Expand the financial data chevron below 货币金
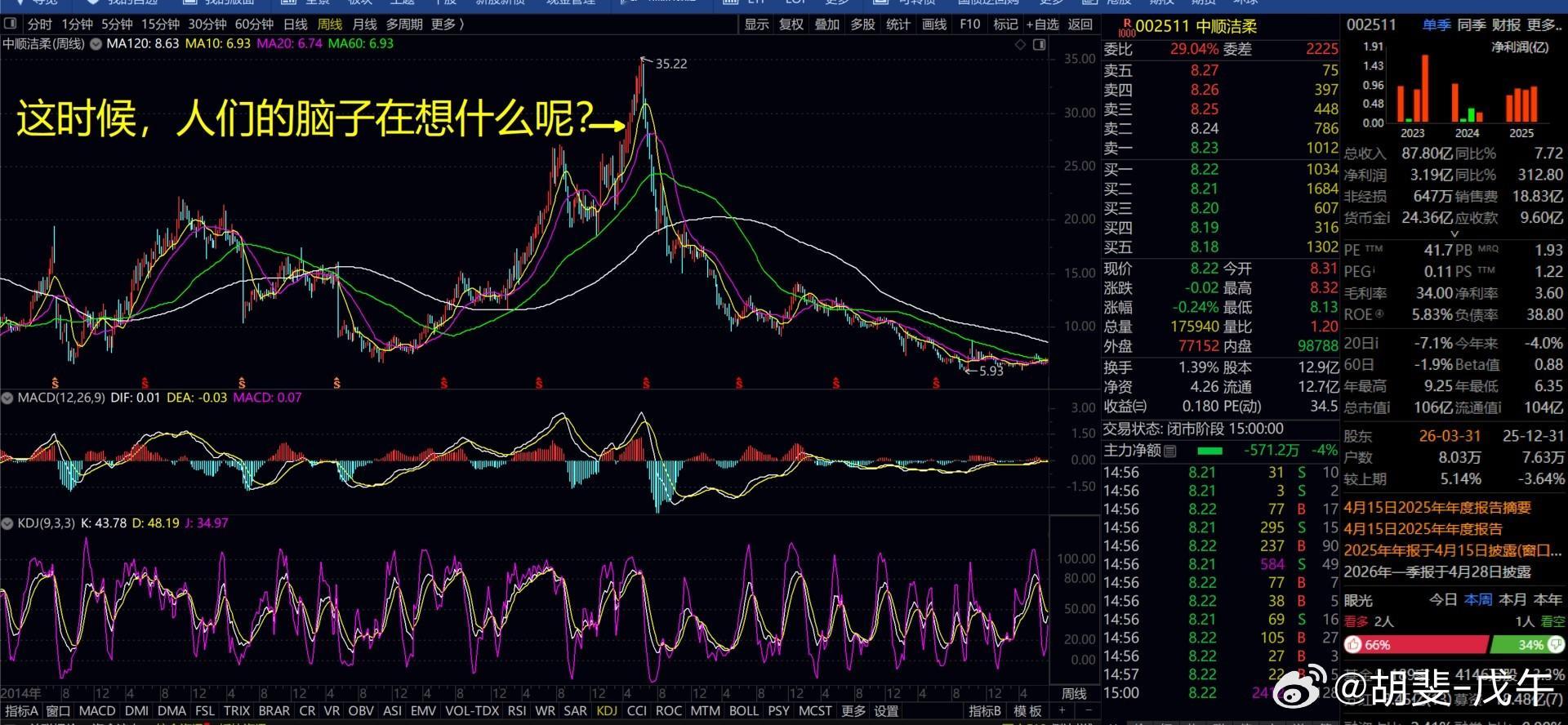The height and width of the screenshot is (725, 1568). click(1454, 234)
